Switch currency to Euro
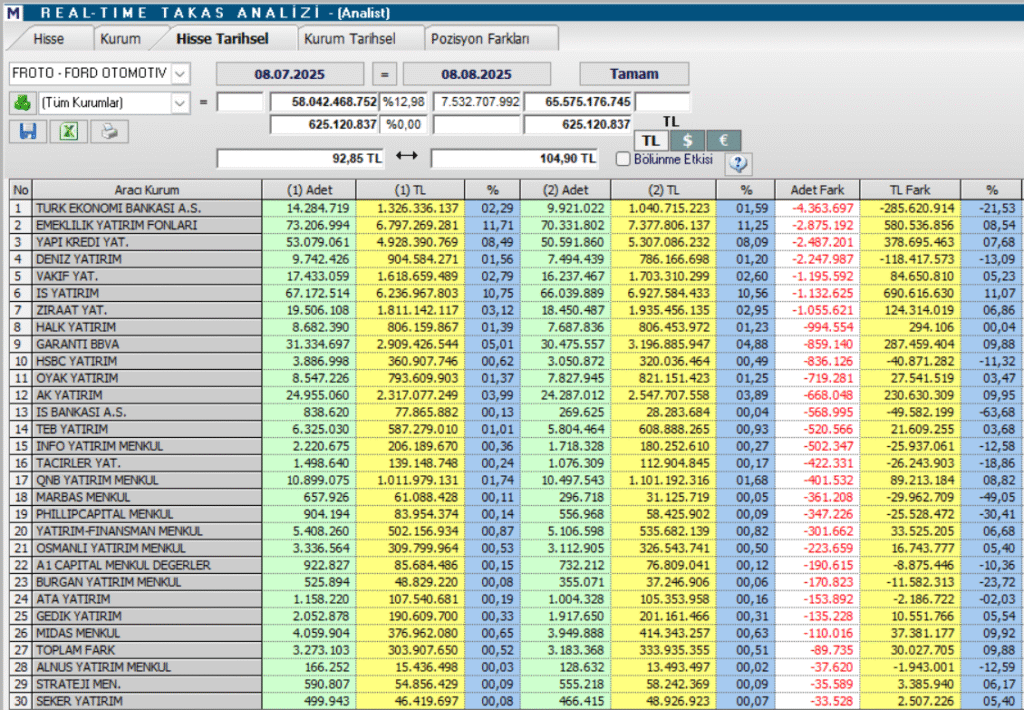 click(x=722, y=141)
